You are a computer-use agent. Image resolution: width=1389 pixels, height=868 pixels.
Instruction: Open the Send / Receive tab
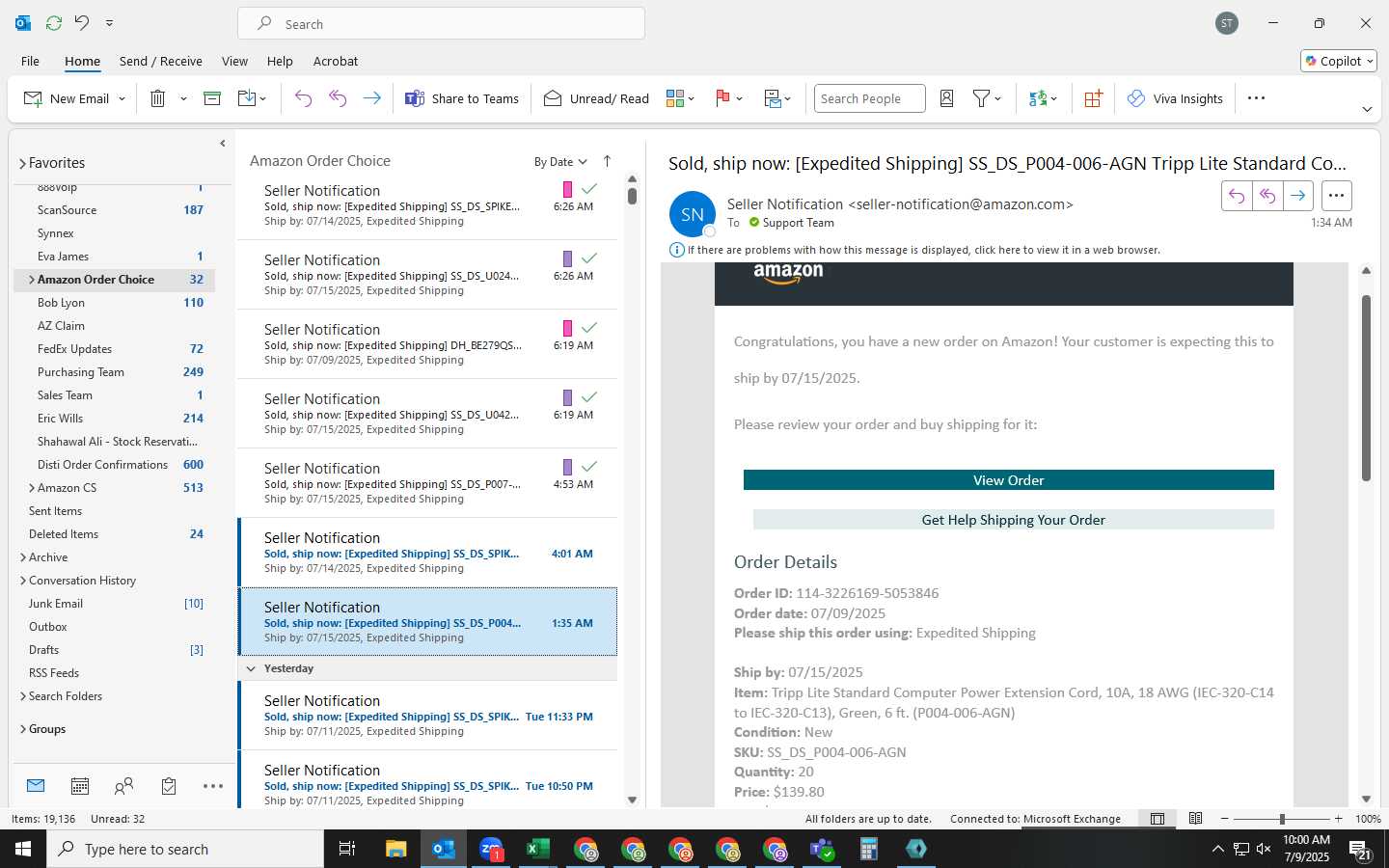(161, 61)
